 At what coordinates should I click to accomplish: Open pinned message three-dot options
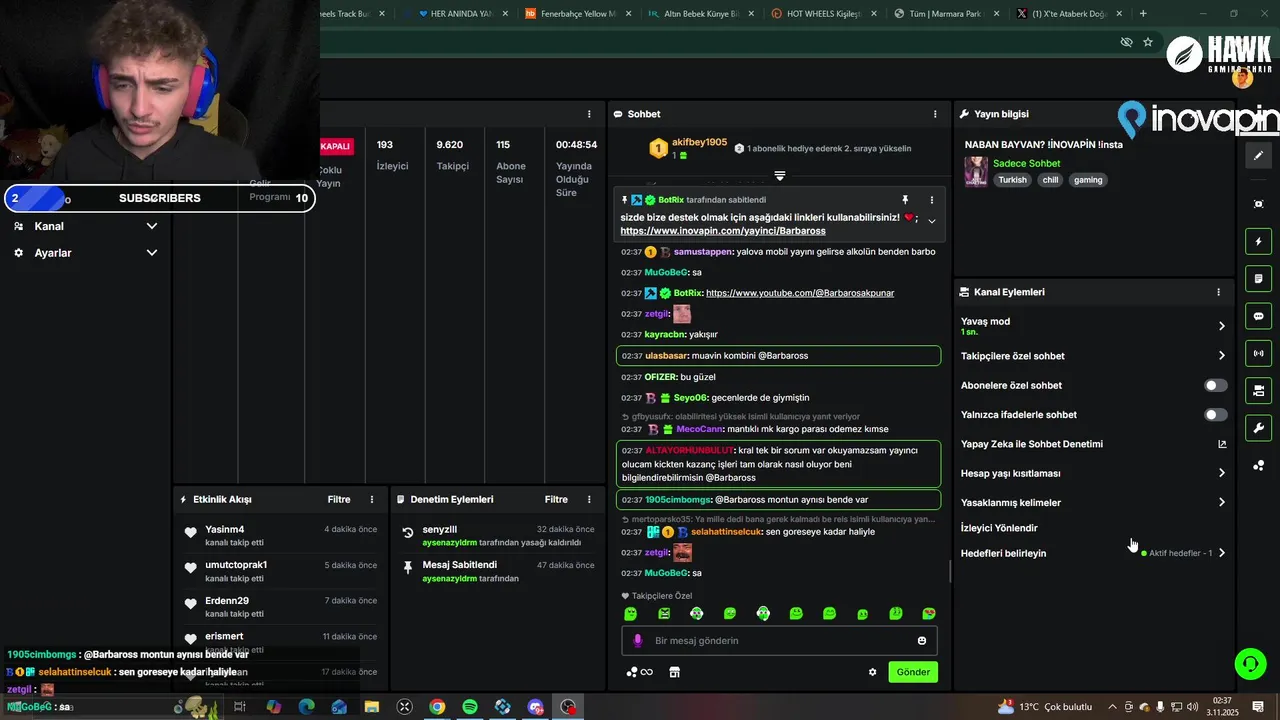932,200
